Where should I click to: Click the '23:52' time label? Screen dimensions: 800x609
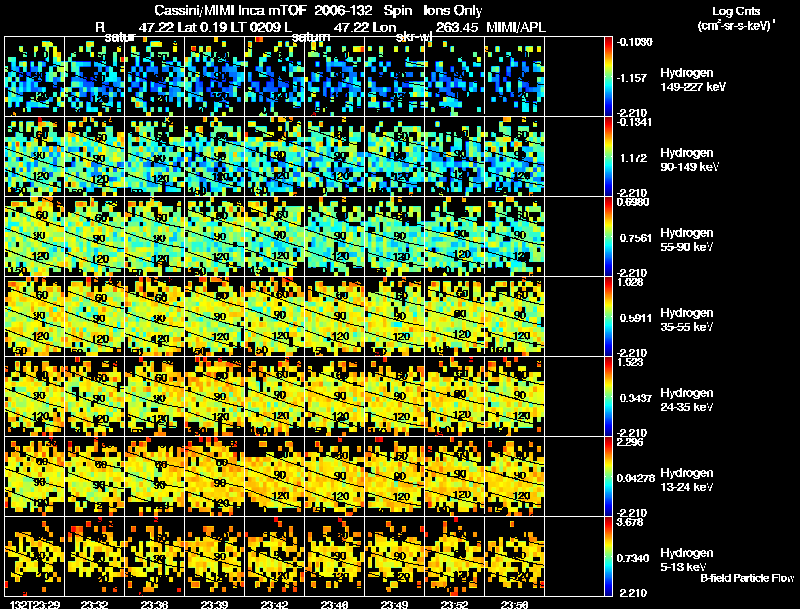coord(455,604)
